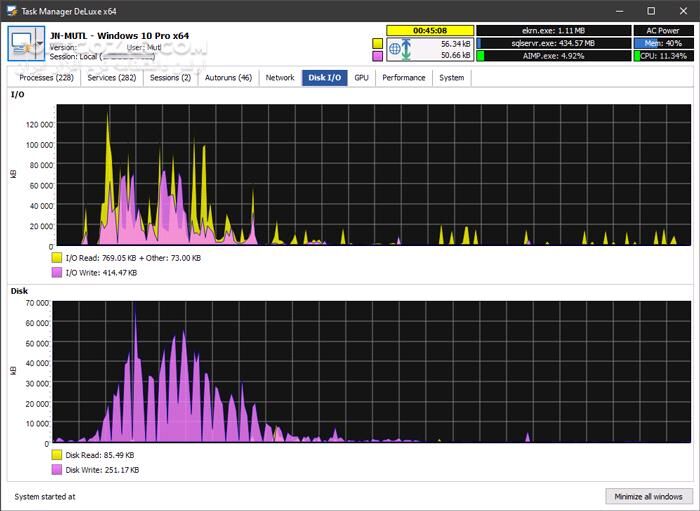Viewport: 700px width, 511px height.
Task: Go to the Network tab
Action: 280,77
